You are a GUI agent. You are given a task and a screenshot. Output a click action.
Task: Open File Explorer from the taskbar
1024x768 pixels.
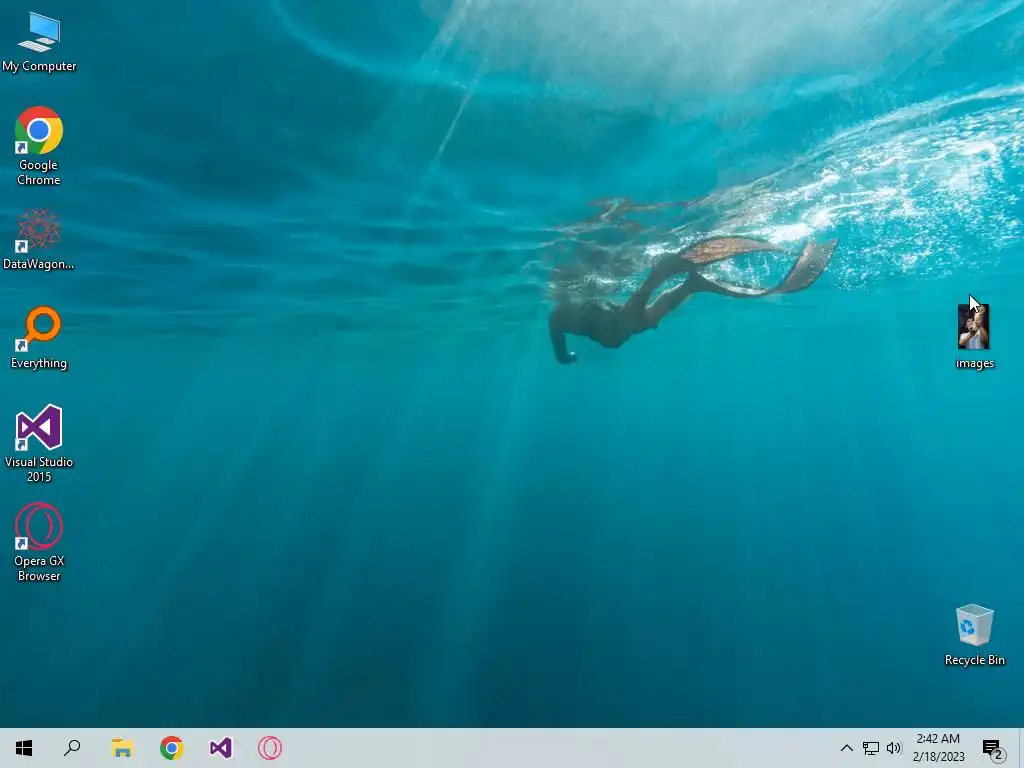click(x=122, y=748)
